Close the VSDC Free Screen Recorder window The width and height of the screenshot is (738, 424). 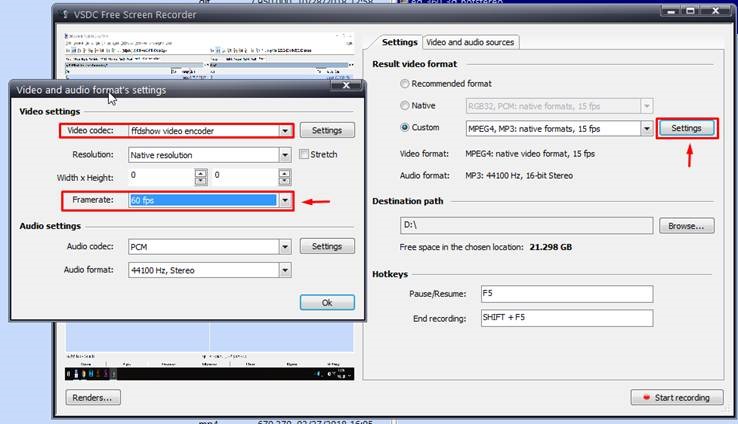[x=715, y=10]
